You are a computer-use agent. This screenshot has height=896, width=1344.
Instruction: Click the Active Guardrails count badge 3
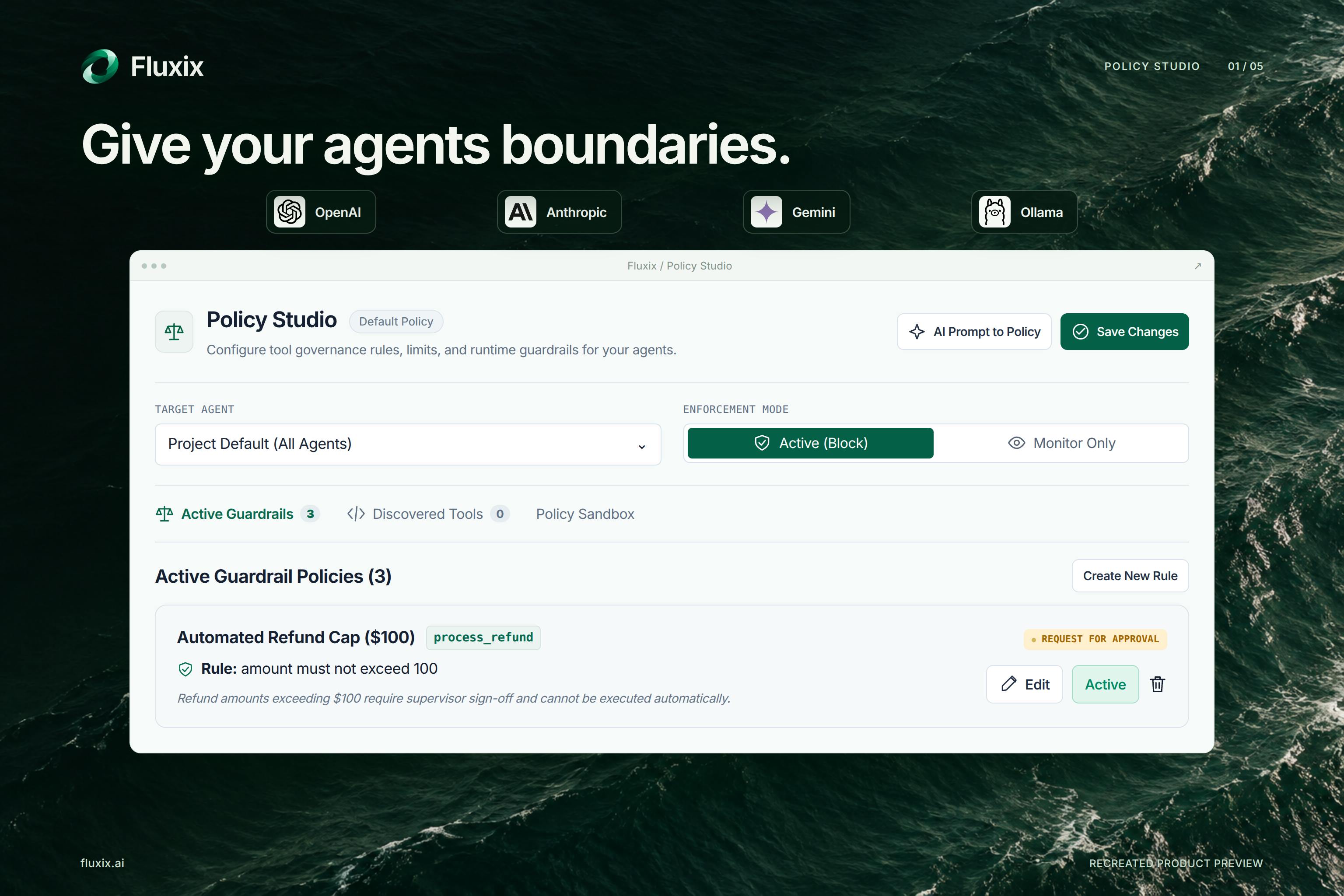click(310, 514)
